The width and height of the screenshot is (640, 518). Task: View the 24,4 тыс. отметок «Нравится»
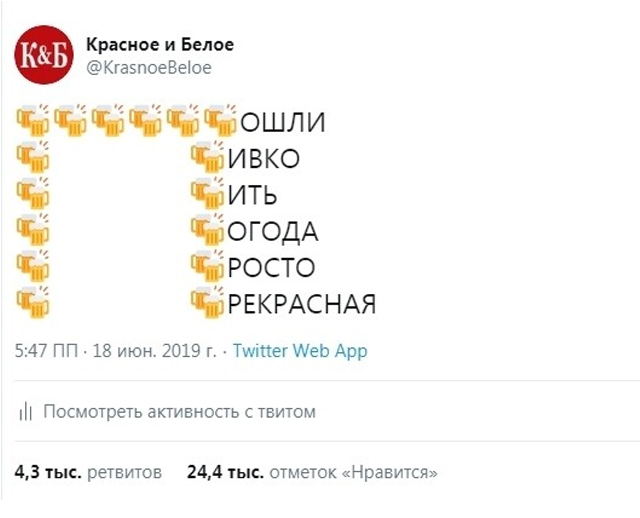click(312, 472)
